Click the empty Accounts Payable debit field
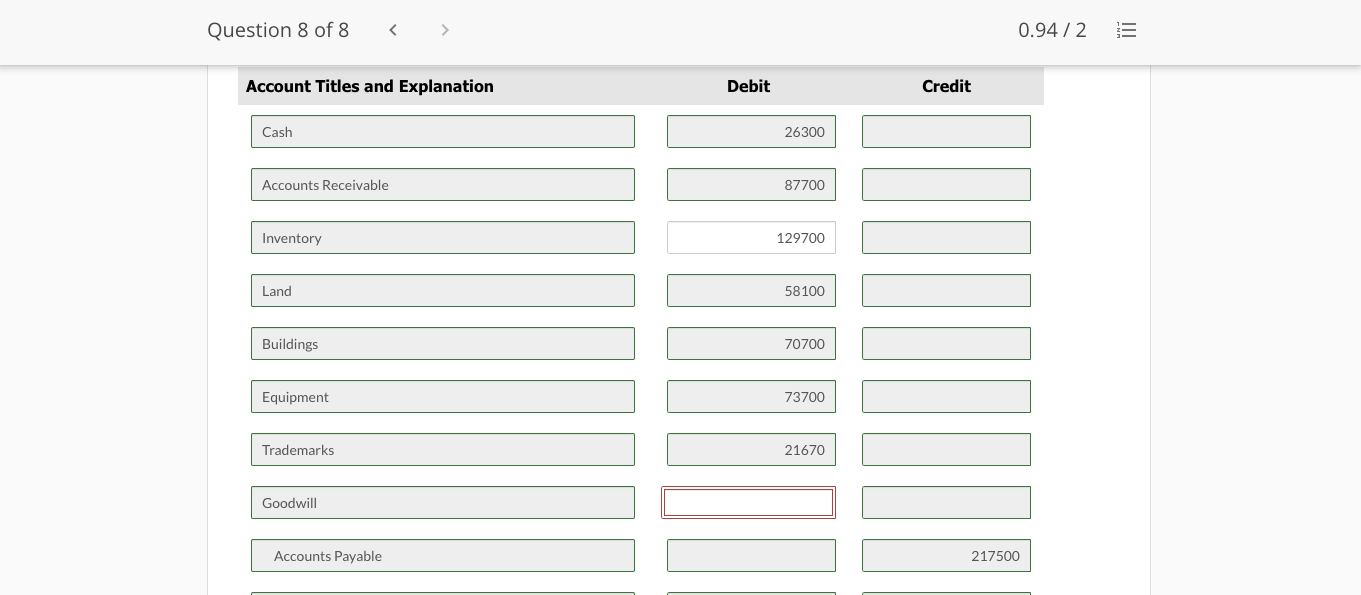The image size is (1361, 595). (751, 555)
